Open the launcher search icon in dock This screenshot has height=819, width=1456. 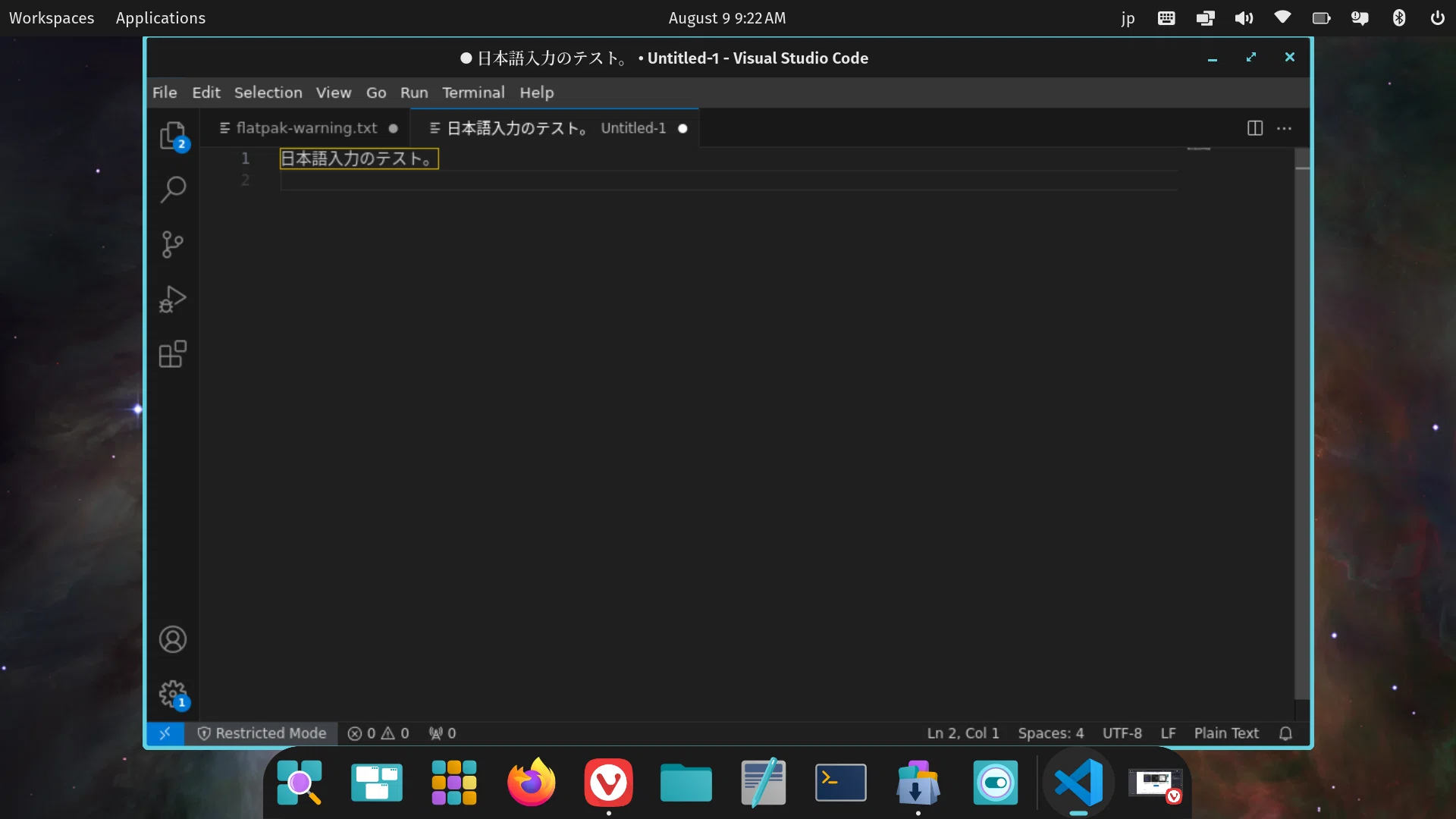pos(299,783)
